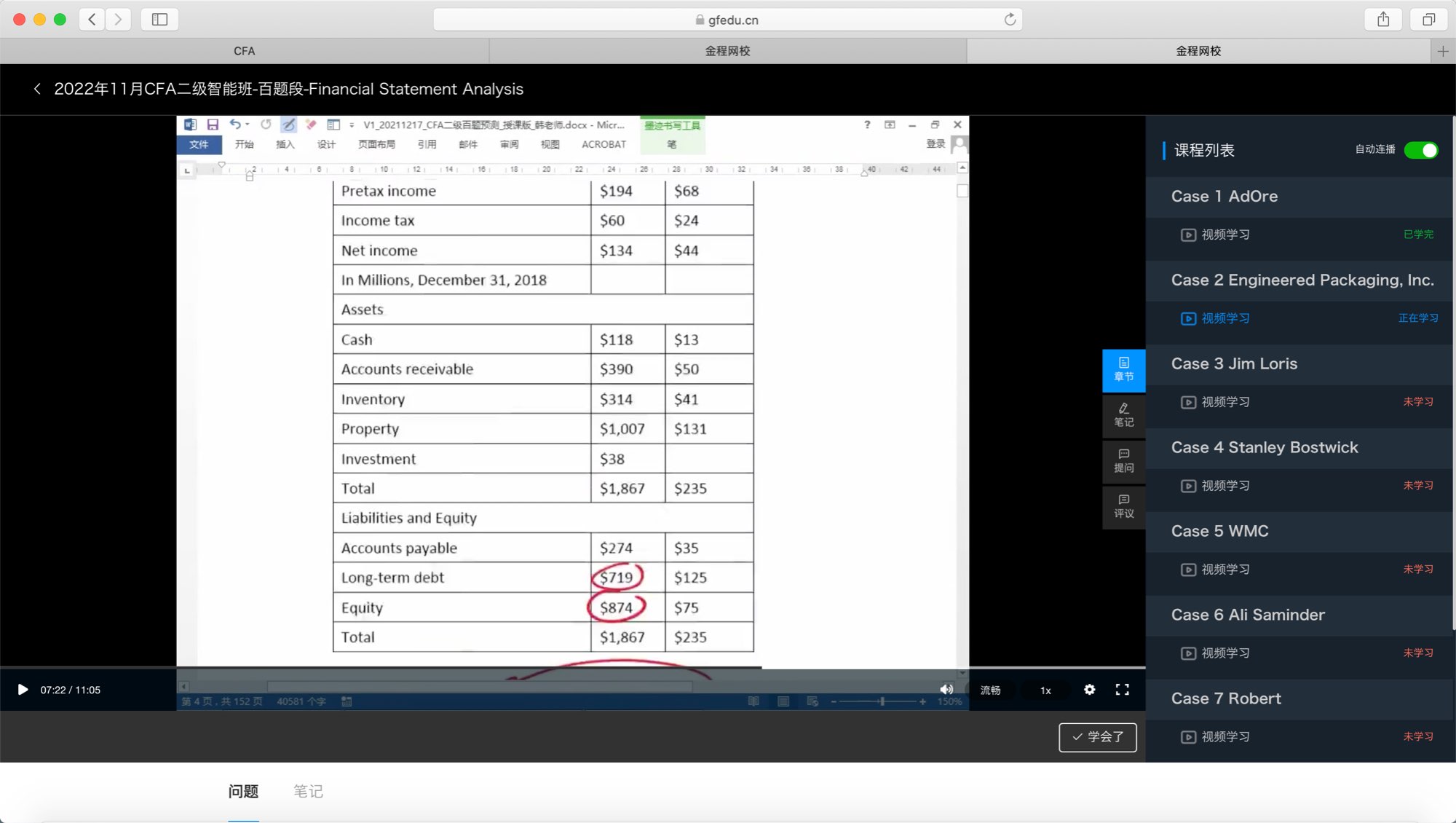The width and height of the screenshot is (1456, 823).
Task: Open the Word 文件 file tab
Action: pos(199,144)
